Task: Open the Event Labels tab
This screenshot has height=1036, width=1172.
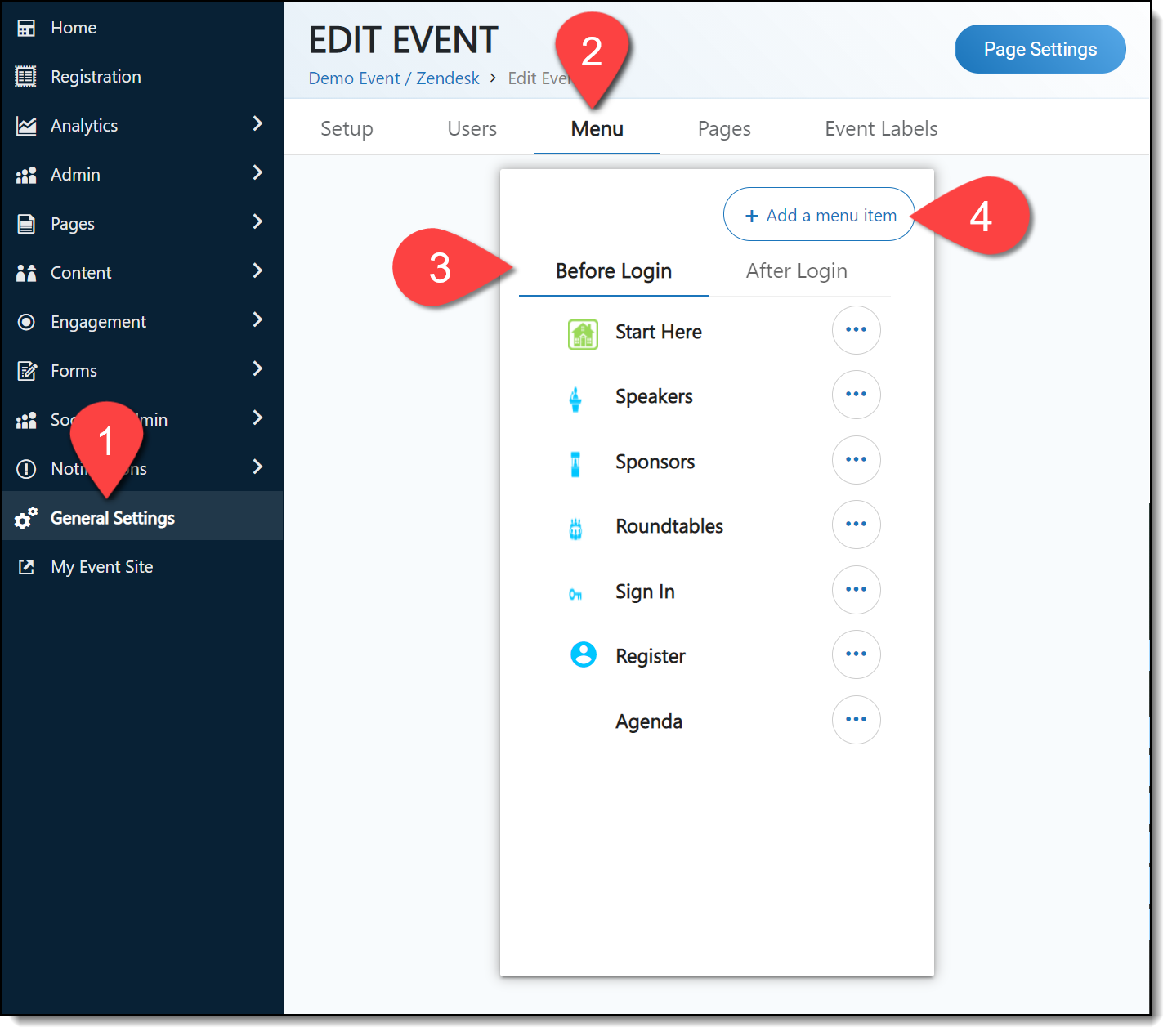Action: (x=881, y=129)
